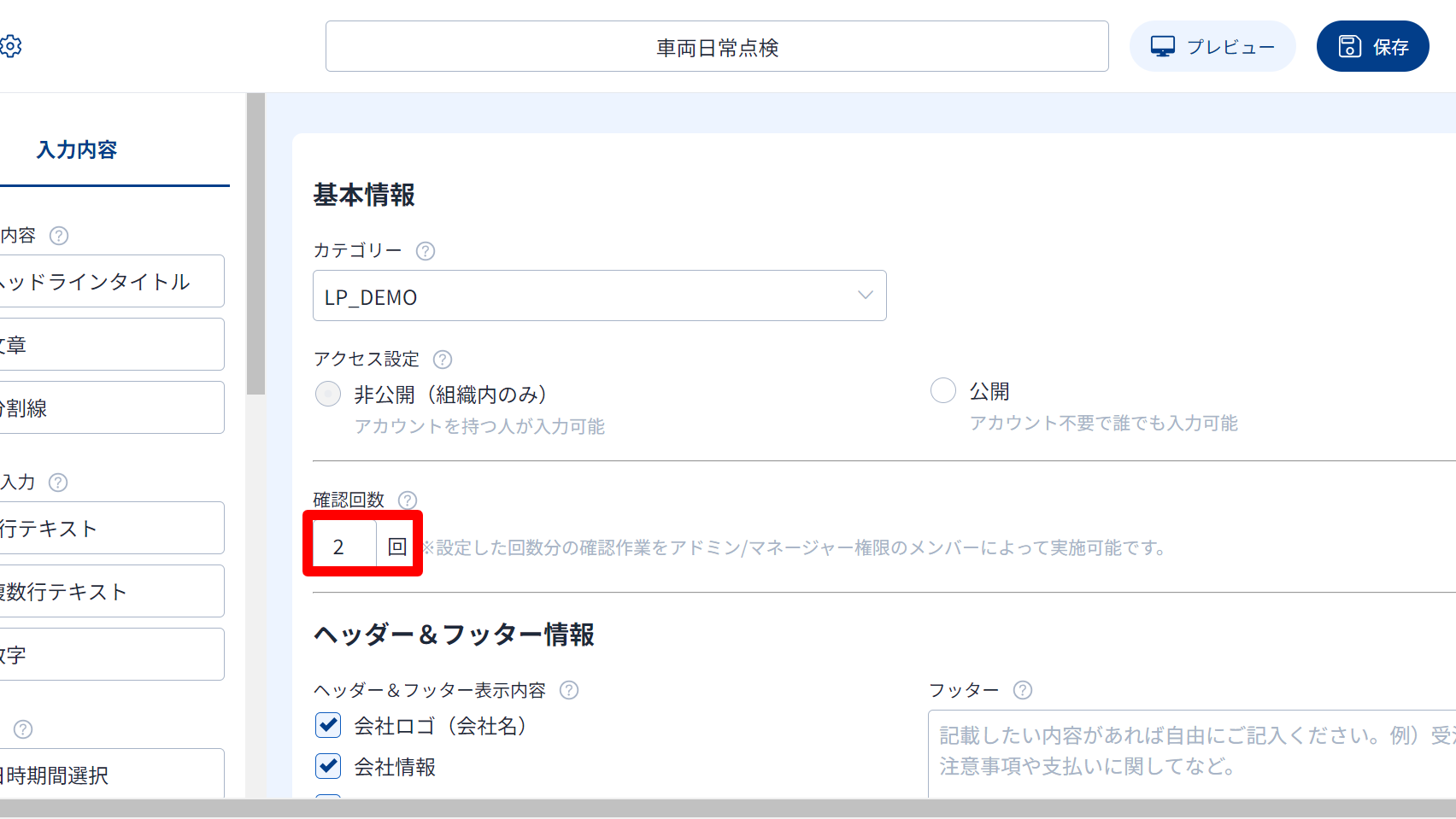Click help icon next to ヘッダー＆フッター表示内容
This screenshot has width=1456, height=819.
click(569, 690)
